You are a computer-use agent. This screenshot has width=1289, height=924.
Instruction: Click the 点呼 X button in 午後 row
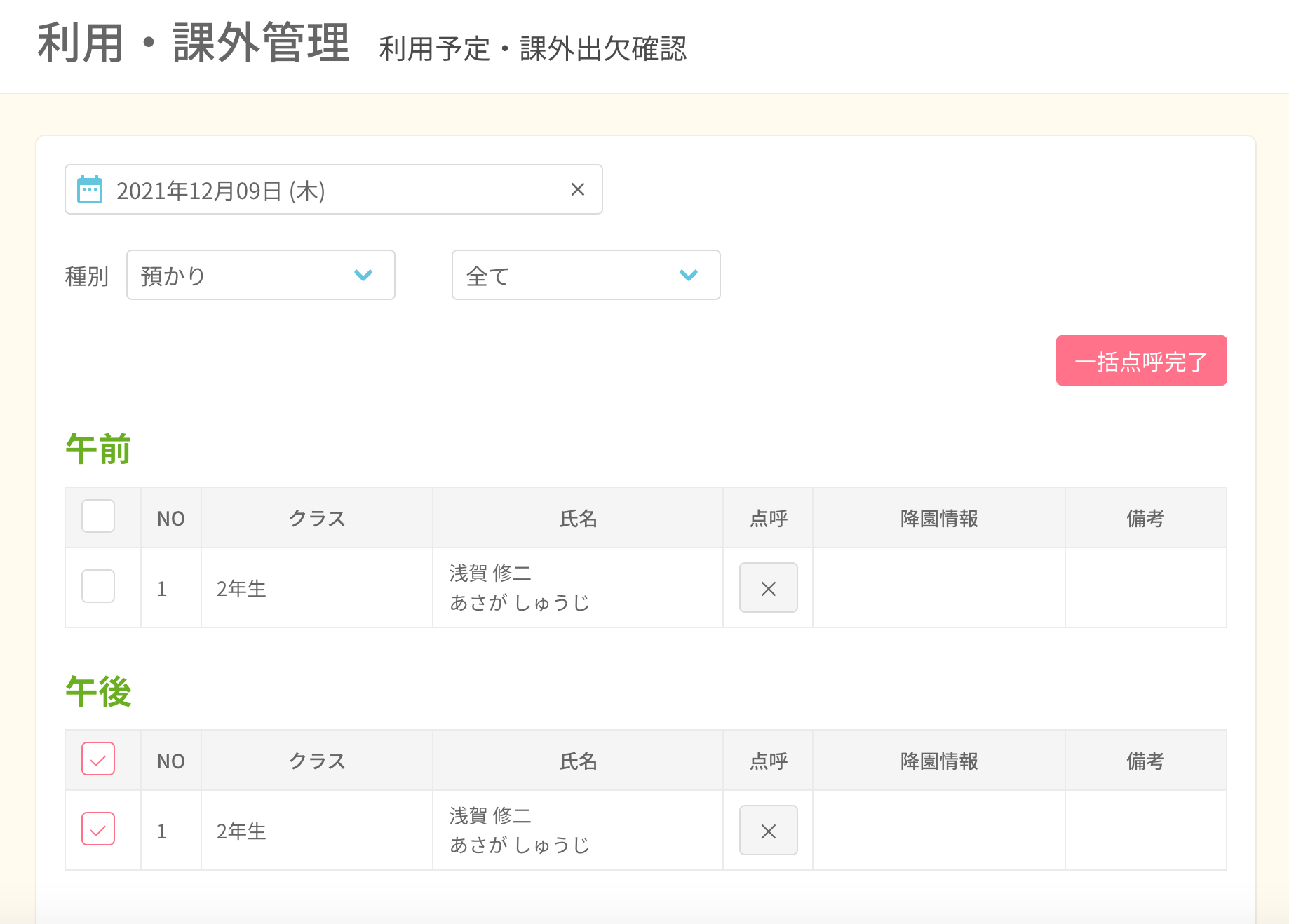(769, 830)
